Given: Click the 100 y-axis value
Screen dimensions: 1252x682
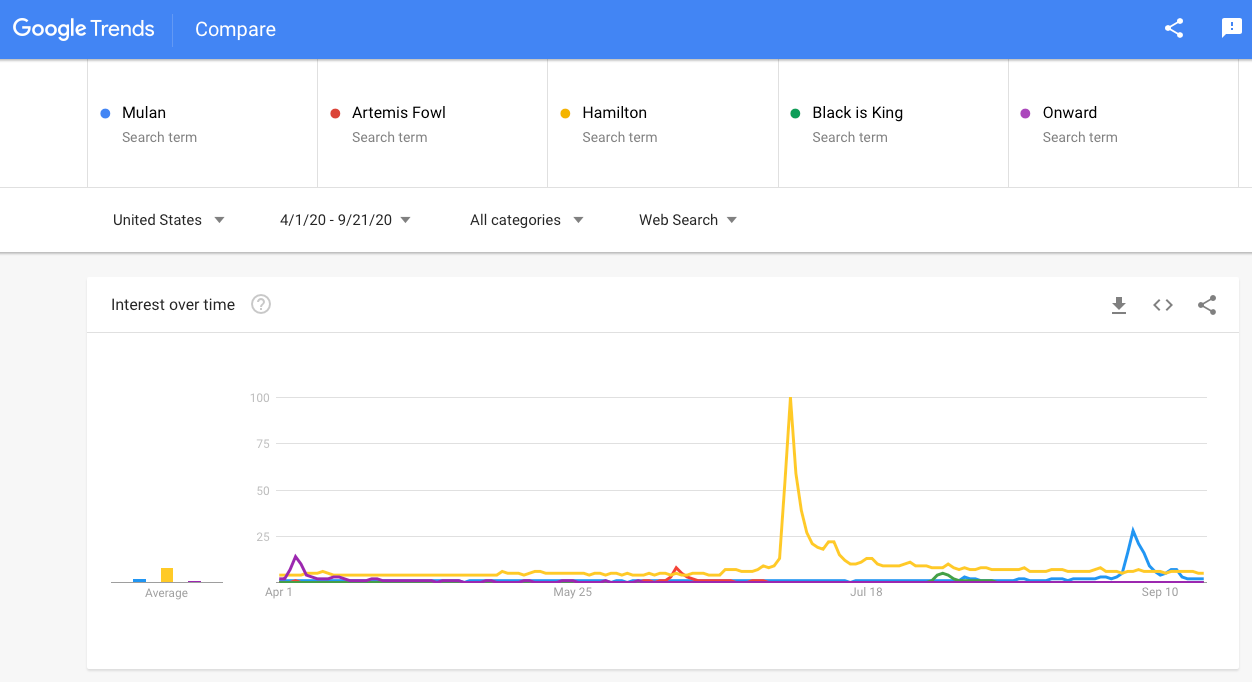Looking at the screenshot, I should click(260, 398).
